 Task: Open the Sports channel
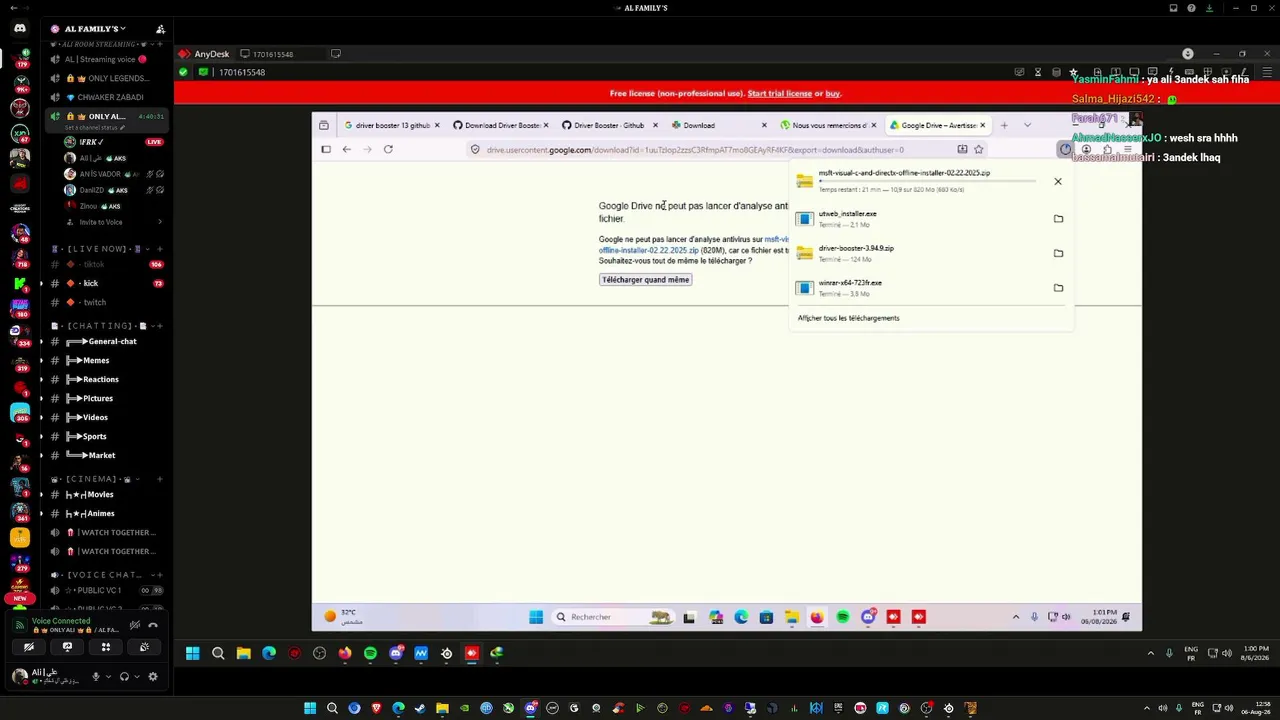click(x=105, y=436)
